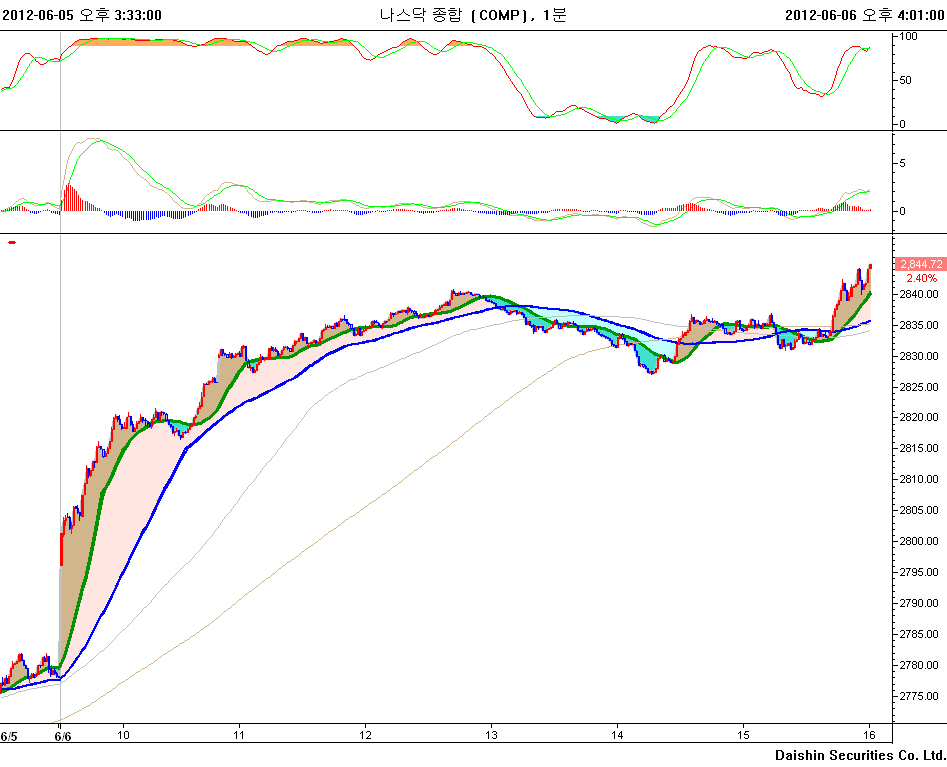Click the 100 level on the top oscillator scale

tap(909, 36)
